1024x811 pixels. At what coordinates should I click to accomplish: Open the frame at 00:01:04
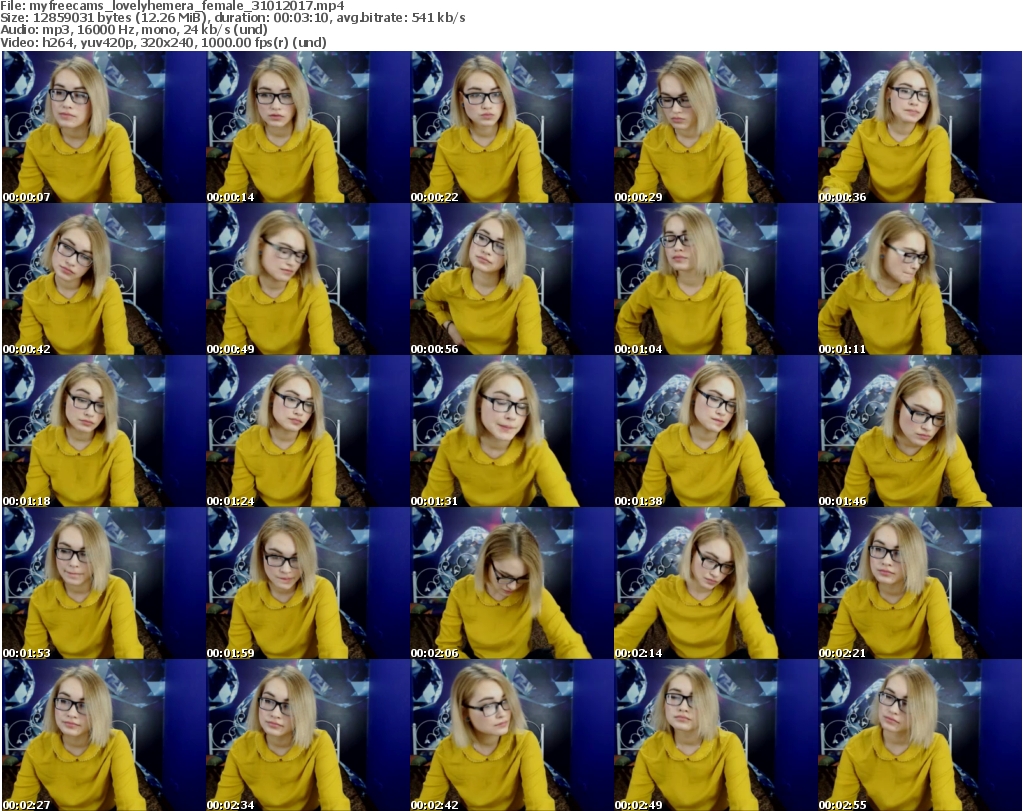[x=716, y=279]
